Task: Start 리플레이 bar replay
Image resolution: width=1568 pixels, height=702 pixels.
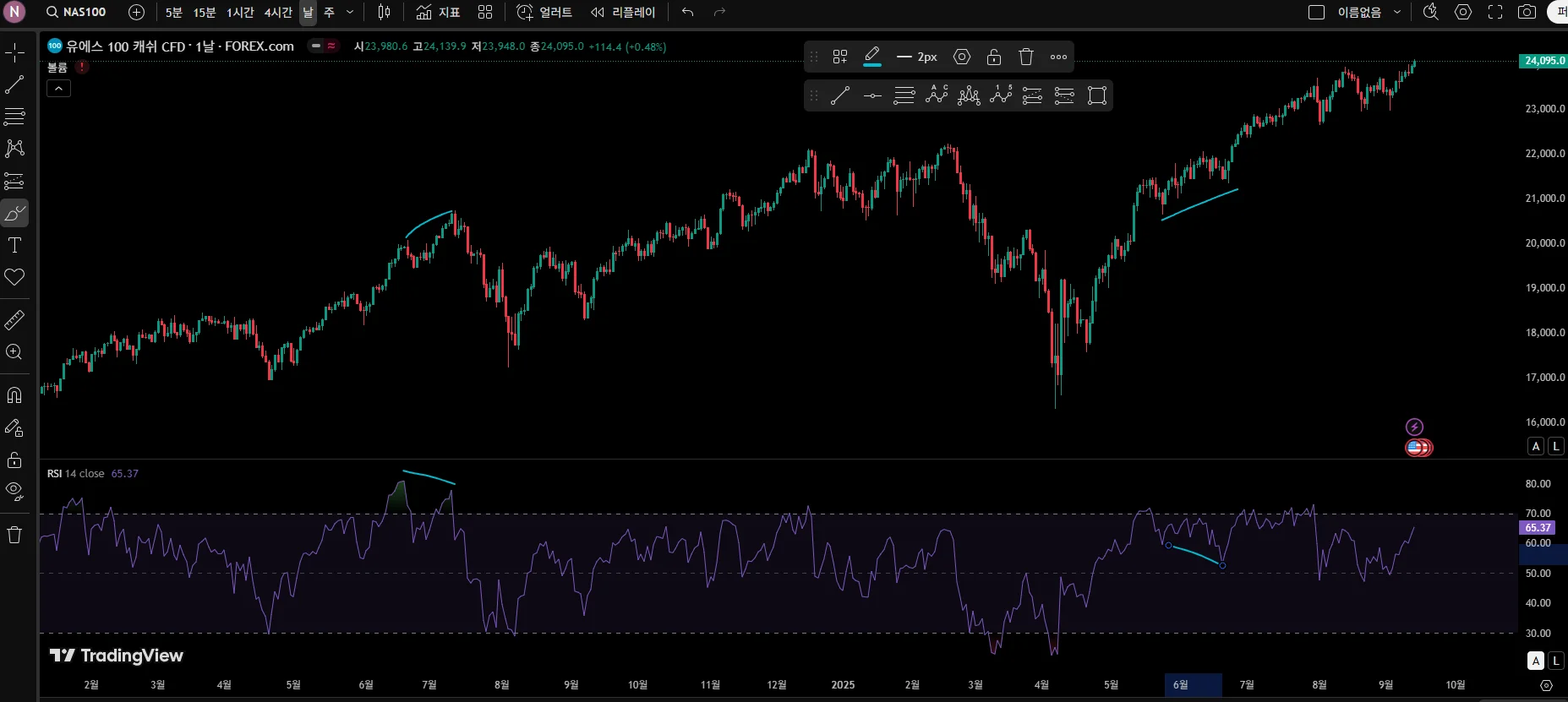Action: (624, 12)
